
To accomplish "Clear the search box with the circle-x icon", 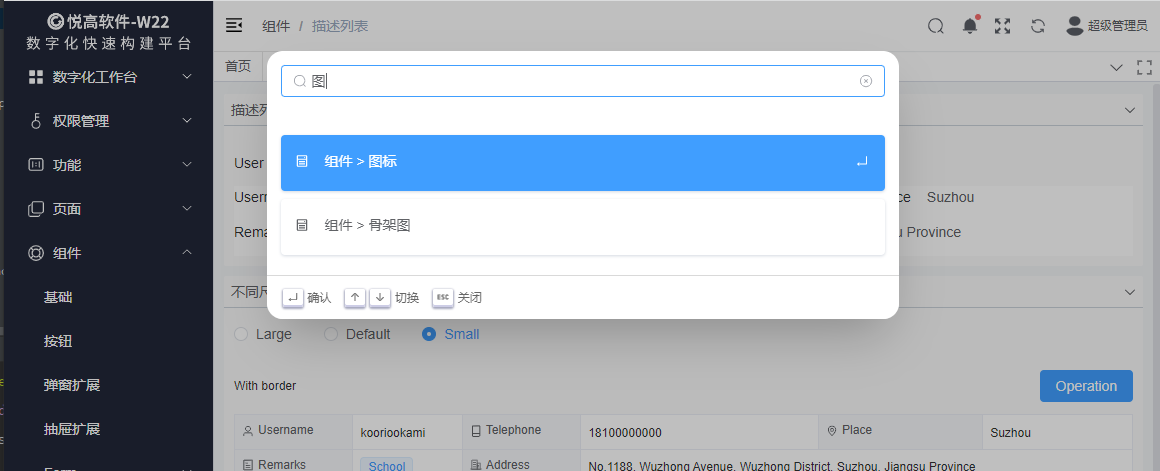I will [866, 81].
